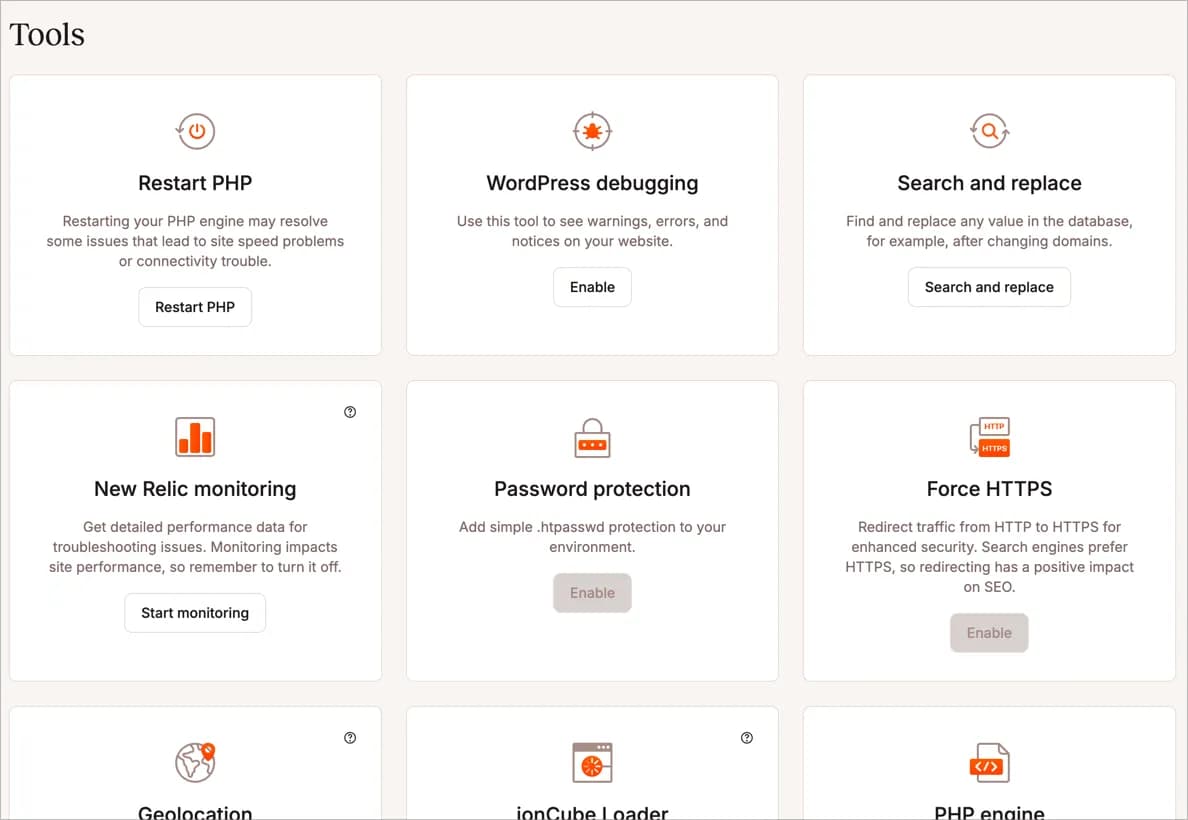Start New Relic monitoring
The width and height of the screenshot is (1188, 820).
click(x=195, y=613)
